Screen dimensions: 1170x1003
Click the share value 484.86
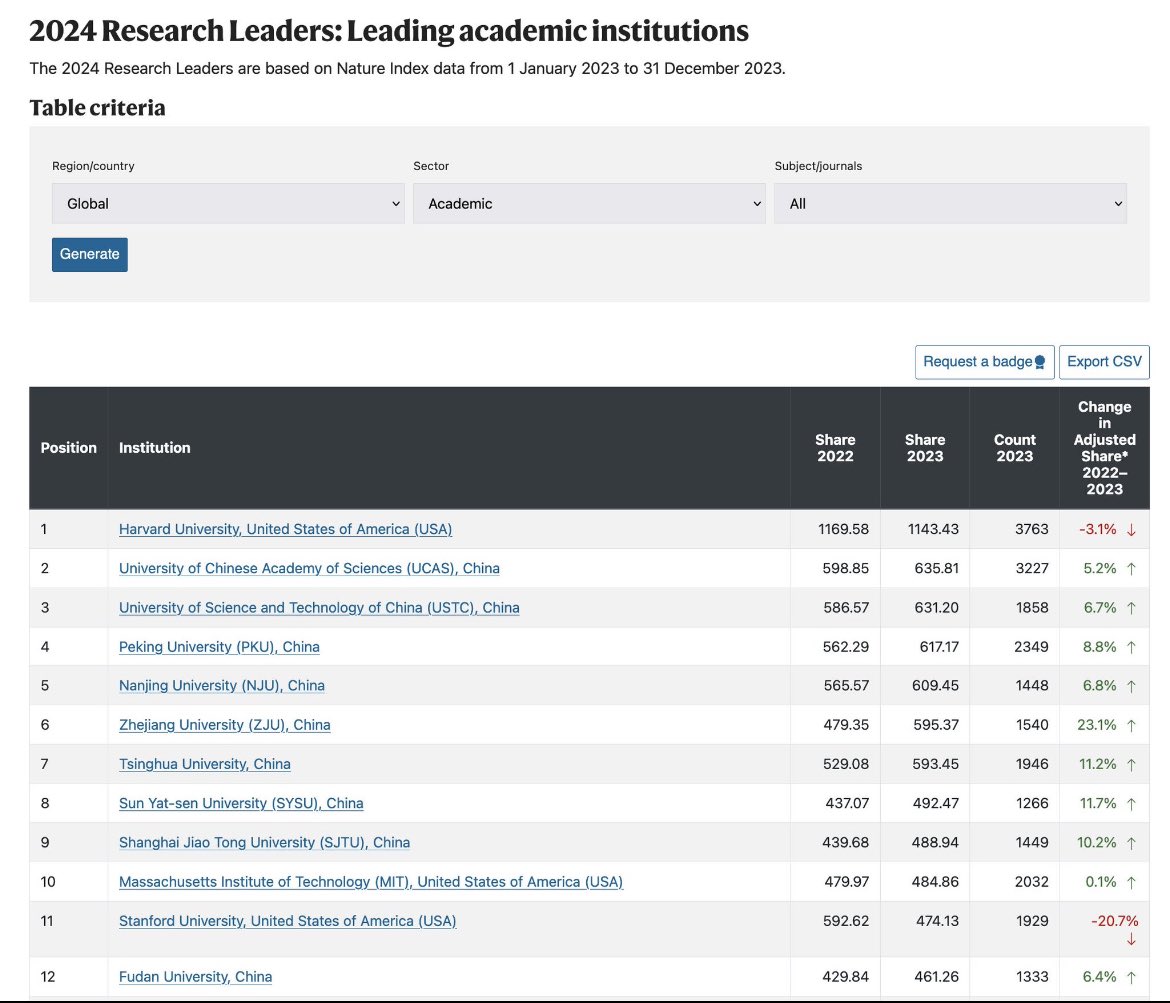[x=935, y=882]
